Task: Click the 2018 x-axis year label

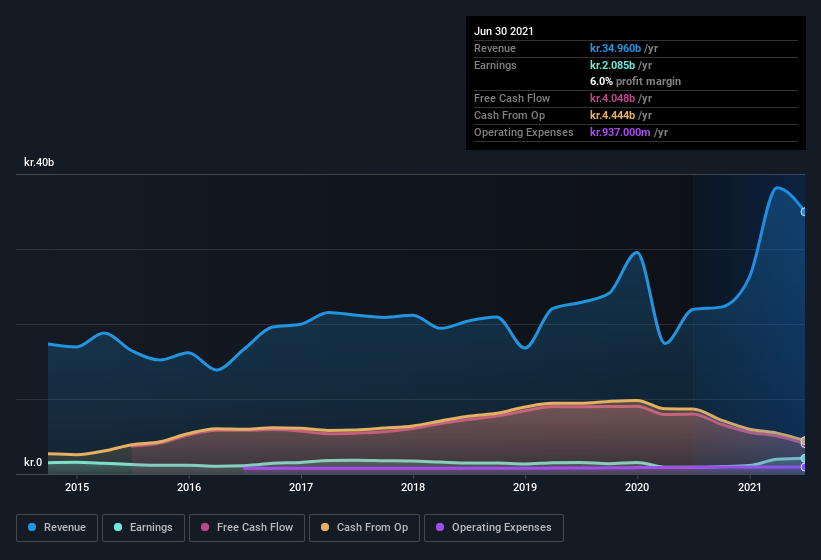Action: [x=413, y=487]
